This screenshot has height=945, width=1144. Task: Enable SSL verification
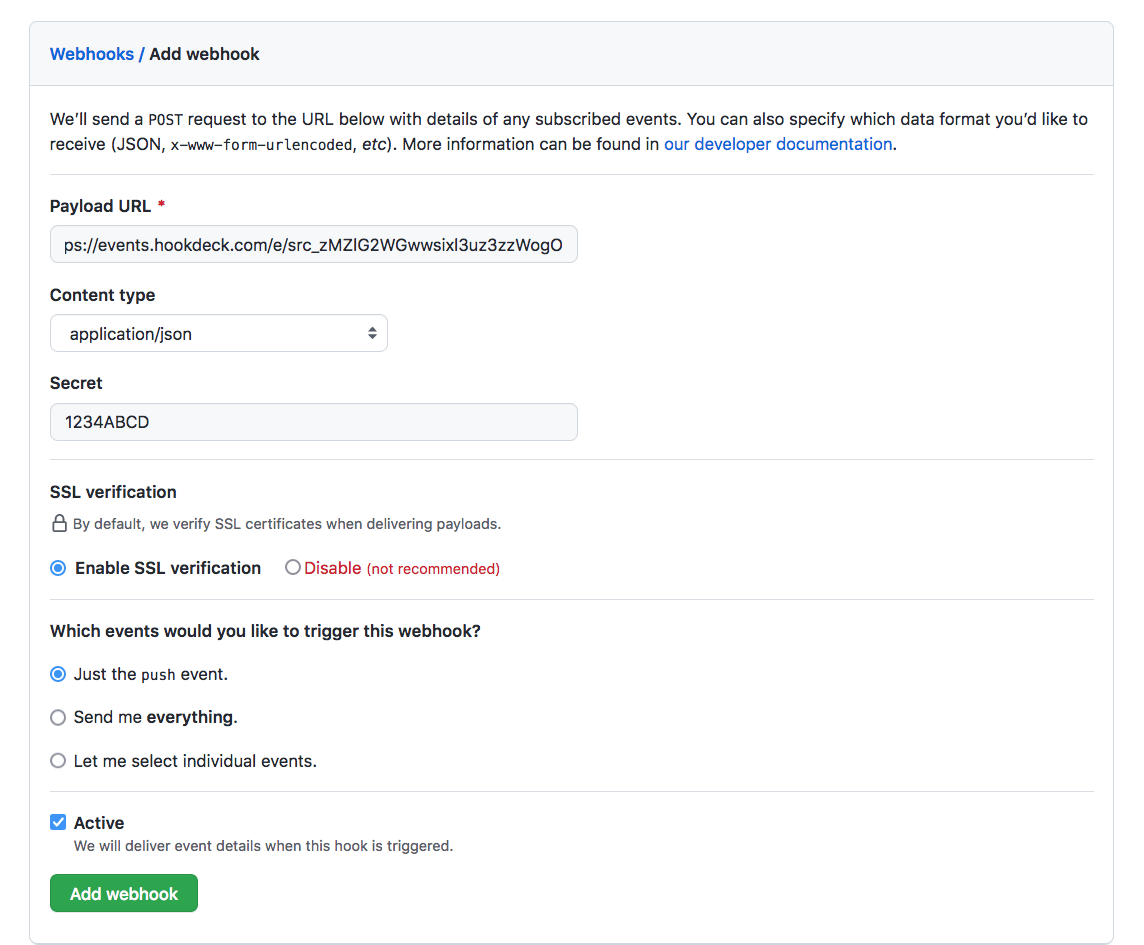click(x=57, y=567)
